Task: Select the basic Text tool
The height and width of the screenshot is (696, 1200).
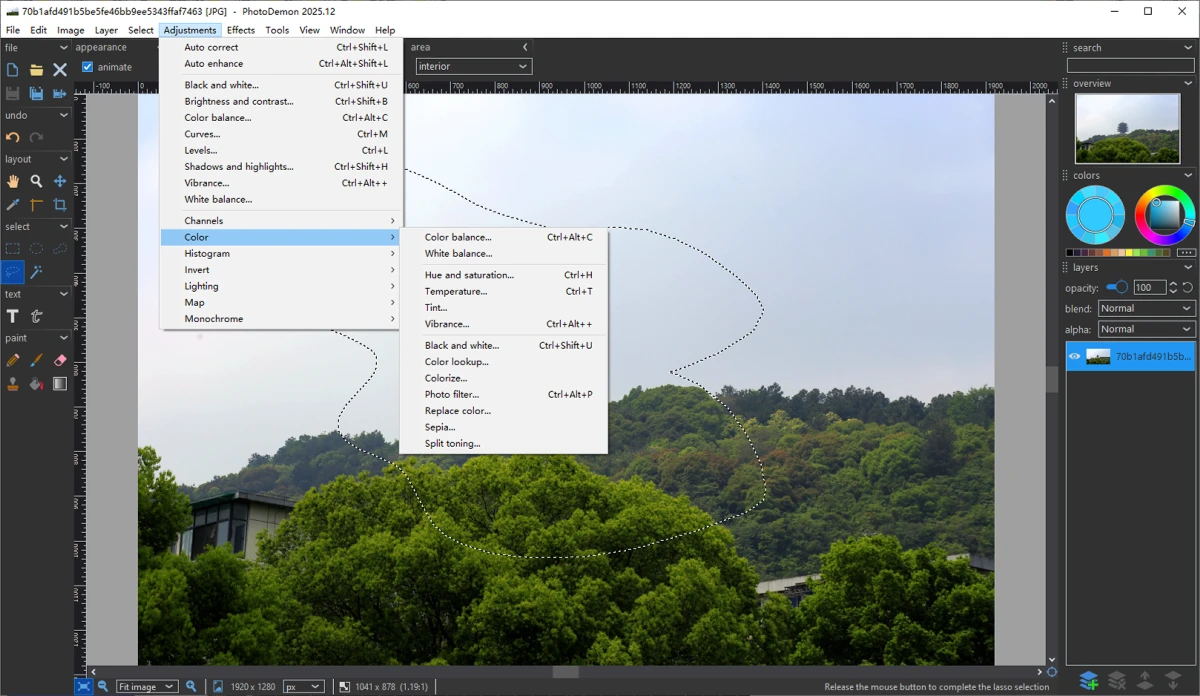Action: [12, 316]
